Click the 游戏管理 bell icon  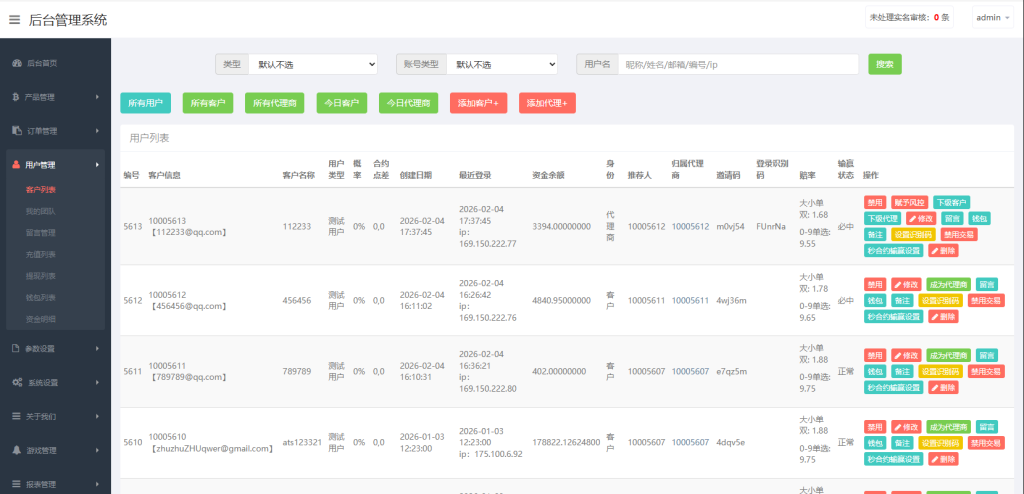click(17, 450)
